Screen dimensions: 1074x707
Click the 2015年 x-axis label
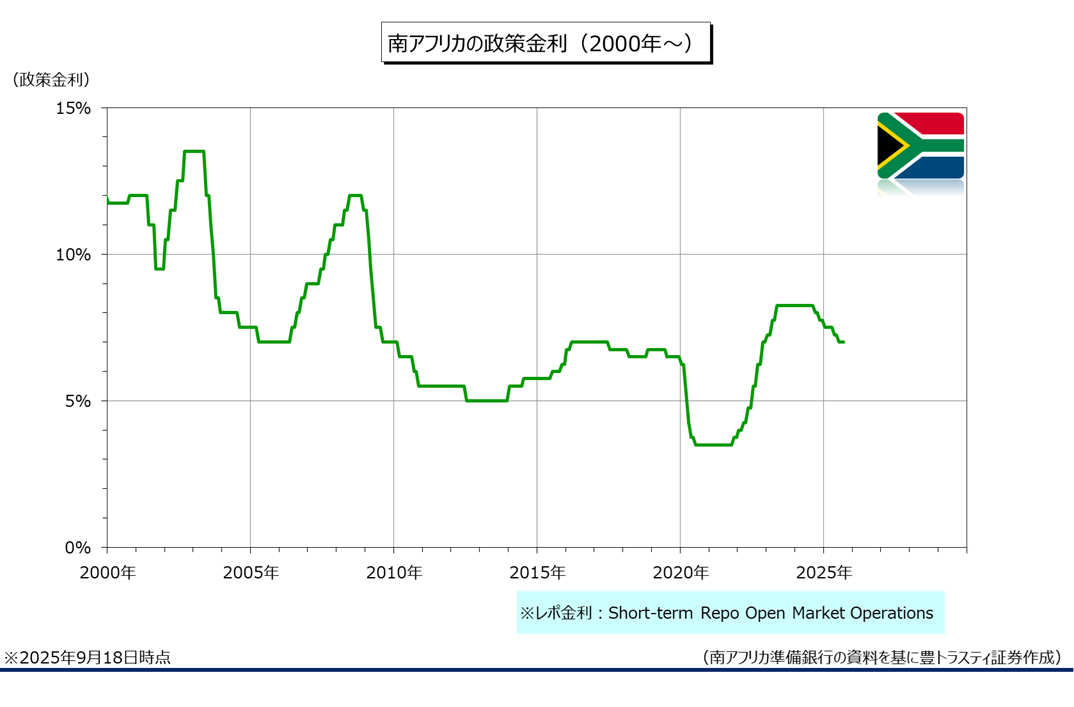pyautogui.click(x=537, y=573)
